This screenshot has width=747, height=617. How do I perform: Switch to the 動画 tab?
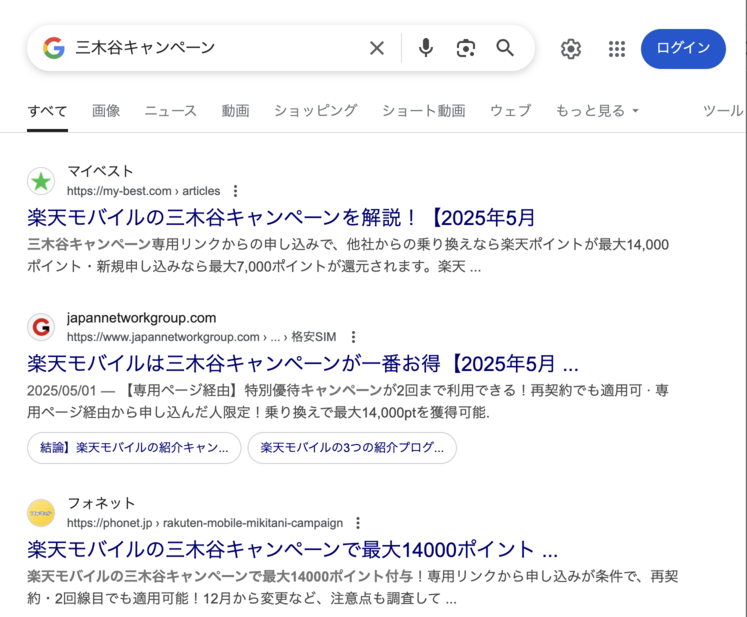tap(235, 111)
